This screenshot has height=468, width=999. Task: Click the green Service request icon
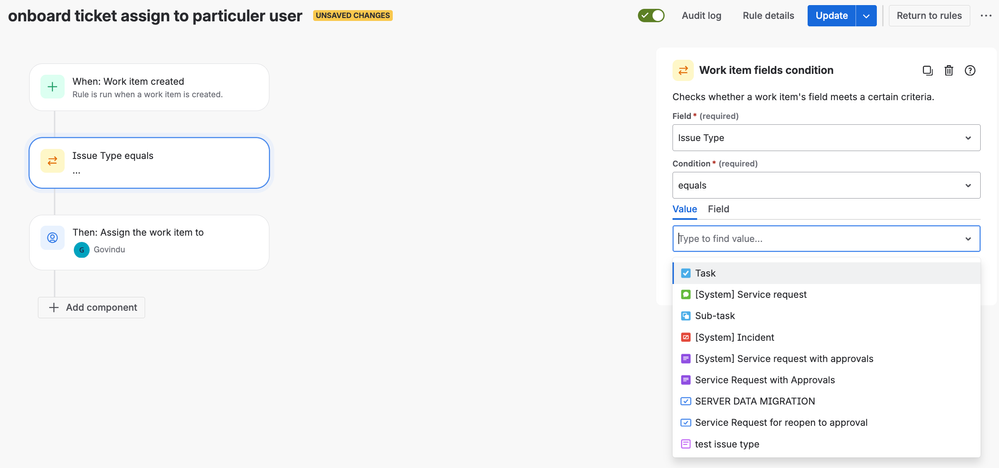[686, 295]
